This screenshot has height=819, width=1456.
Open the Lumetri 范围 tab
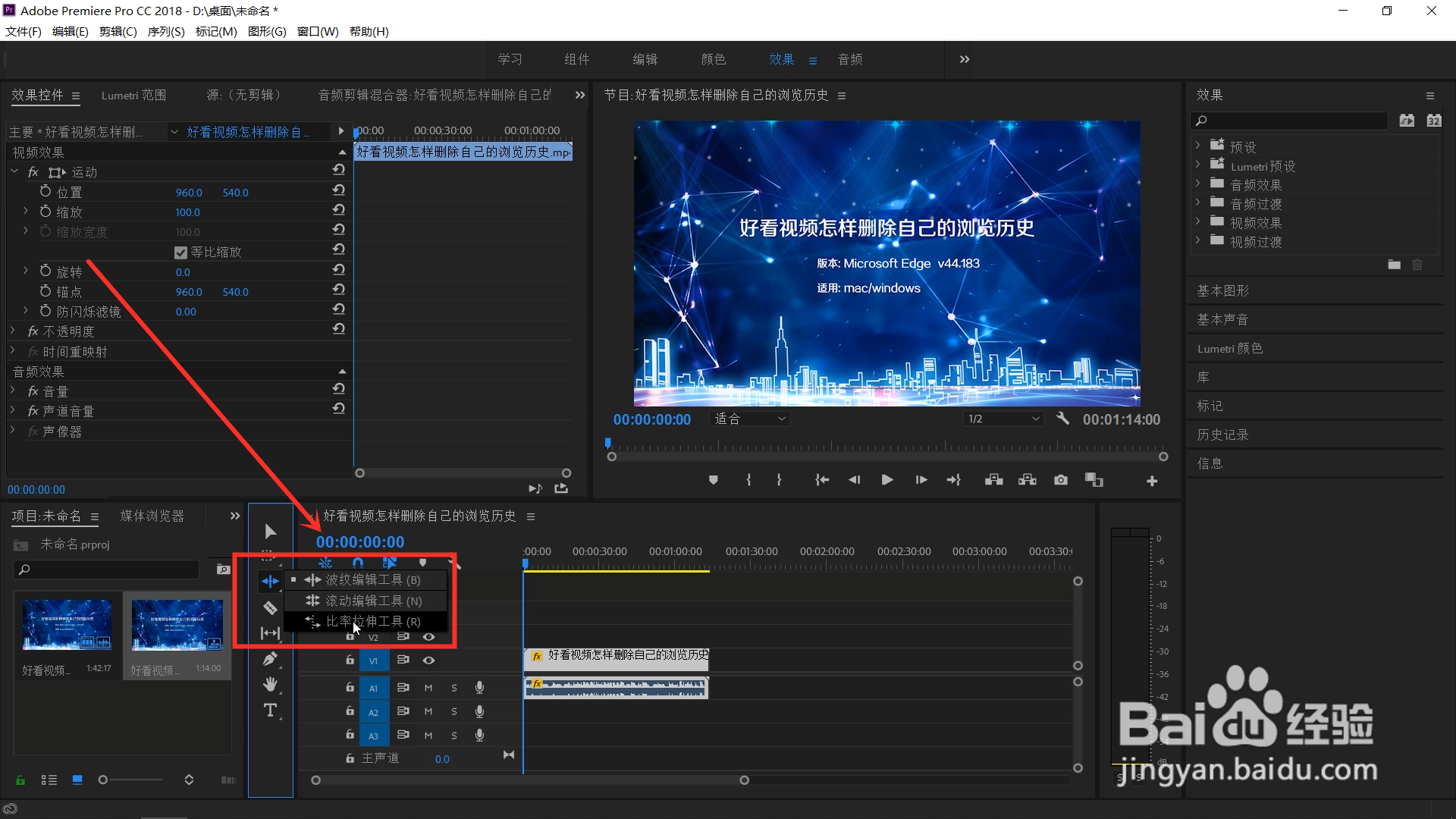133,96
